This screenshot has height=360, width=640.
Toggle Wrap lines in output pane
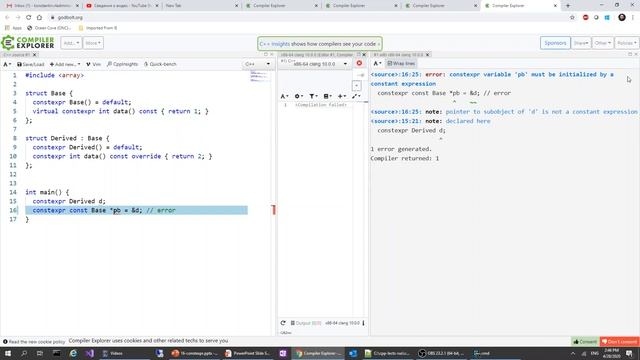click(x=401, y=64)
